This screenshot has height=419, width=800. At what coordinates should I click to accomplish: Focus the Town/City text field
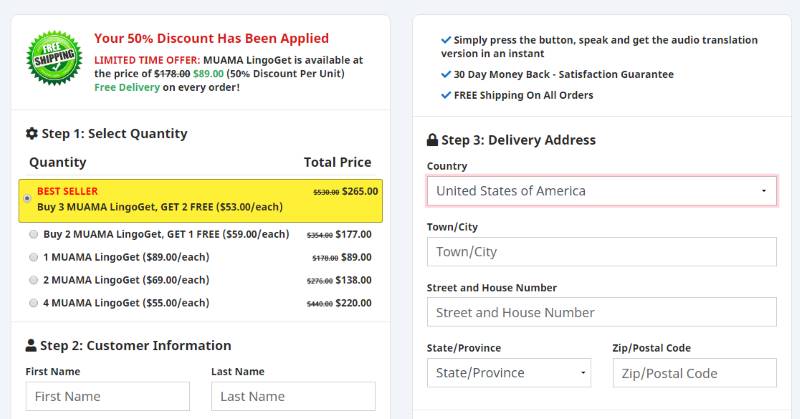click(x=602, y=252)
